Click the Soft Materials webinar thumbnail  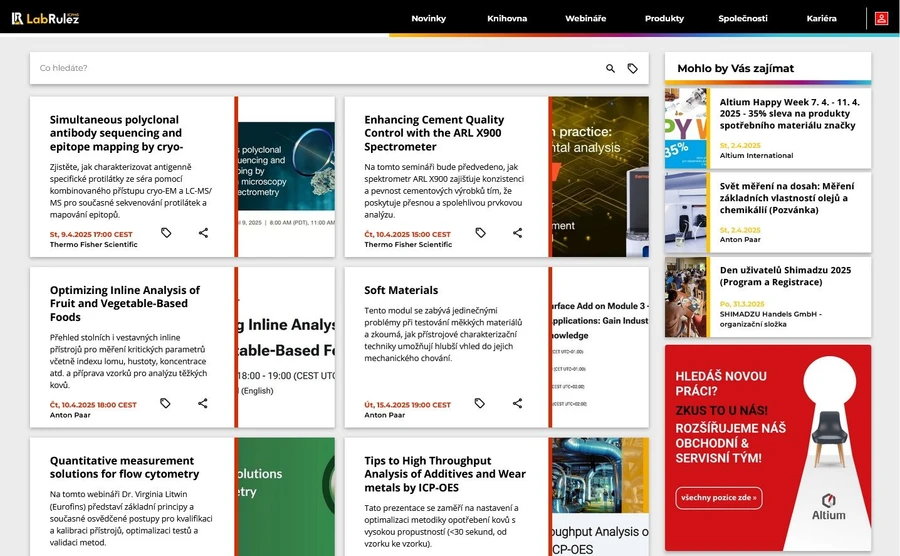click(600, 347)
